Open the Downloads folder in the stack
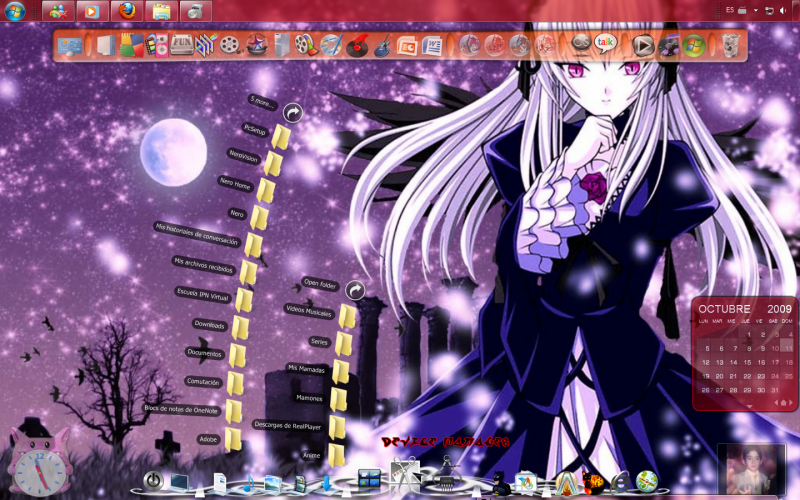The image size is (800, 500). 240,328
